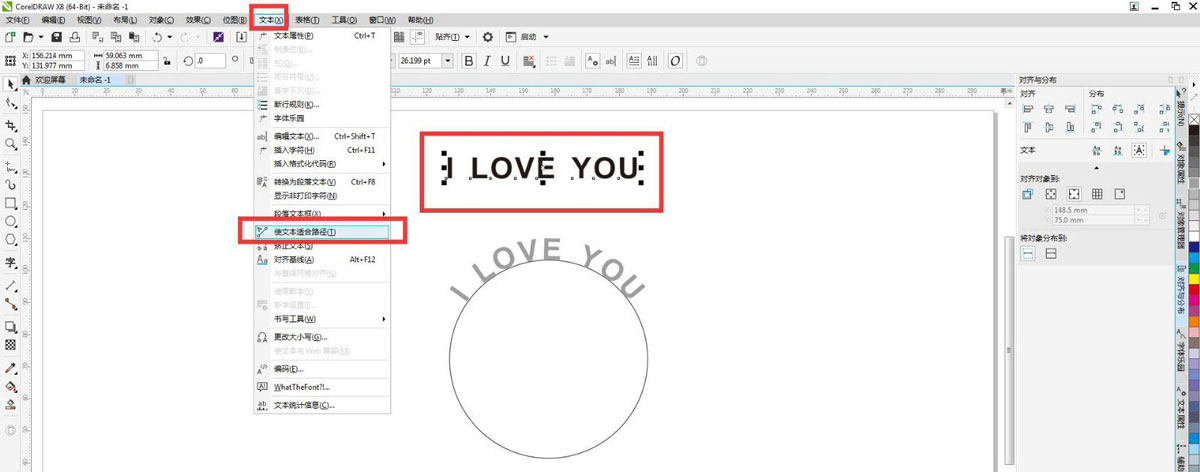Toggle Bold text formatting
The width and height of the screenshot is (1200, 472).
tap(468, 61)
